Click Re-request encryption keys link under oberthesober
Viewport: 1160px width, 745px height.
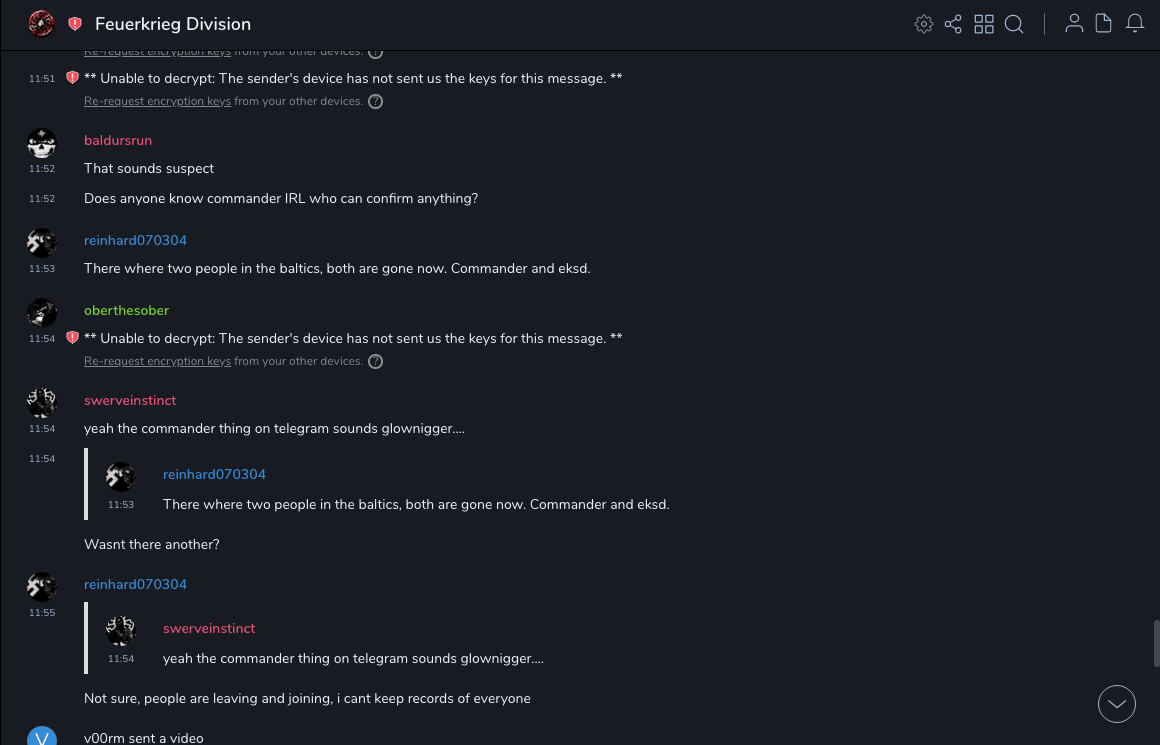point(157,361)
